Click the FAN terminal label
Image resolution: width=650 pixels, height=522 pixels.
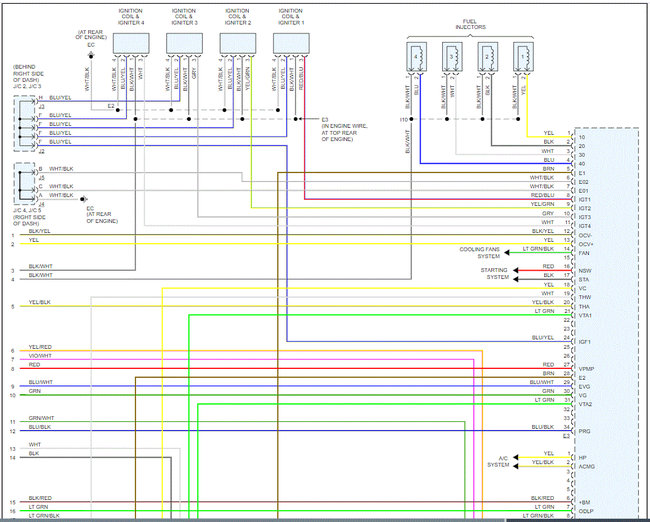click(x=584, y=253)
